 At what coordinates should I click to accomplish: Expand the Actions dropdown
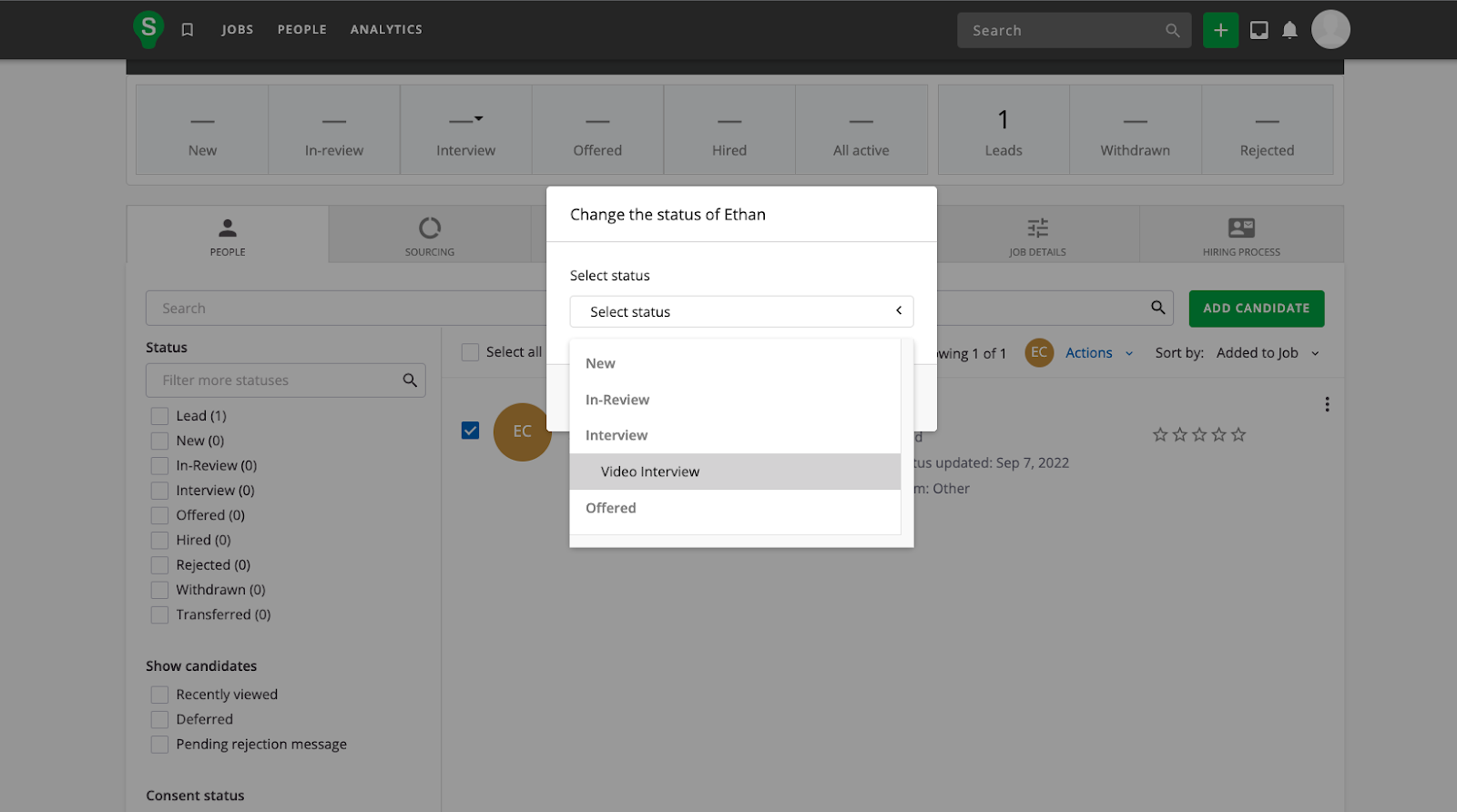(x=1098, y=353)
